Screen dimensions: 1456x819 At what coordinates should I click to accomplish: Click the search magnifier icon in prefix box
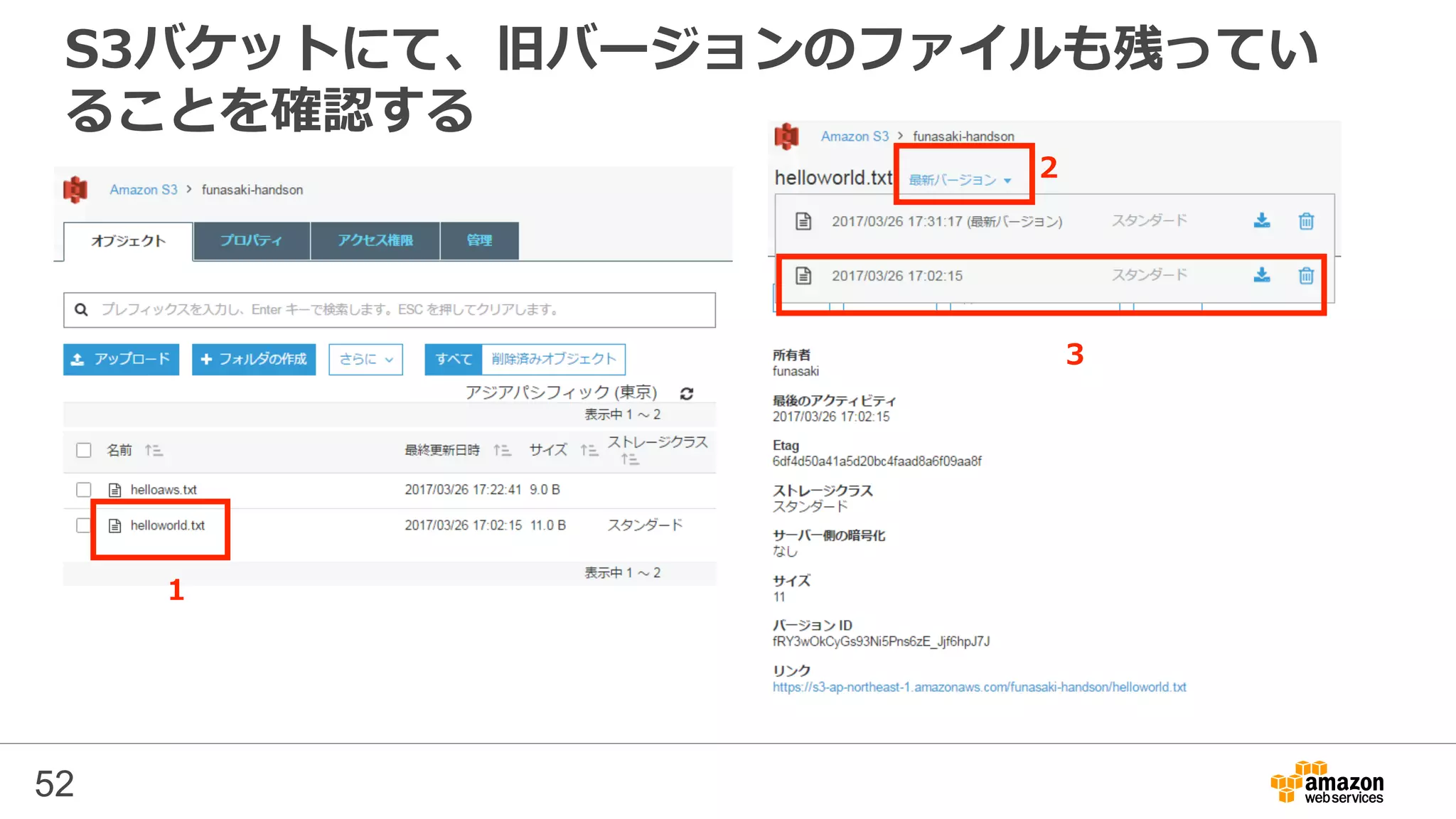coord(81,309)
